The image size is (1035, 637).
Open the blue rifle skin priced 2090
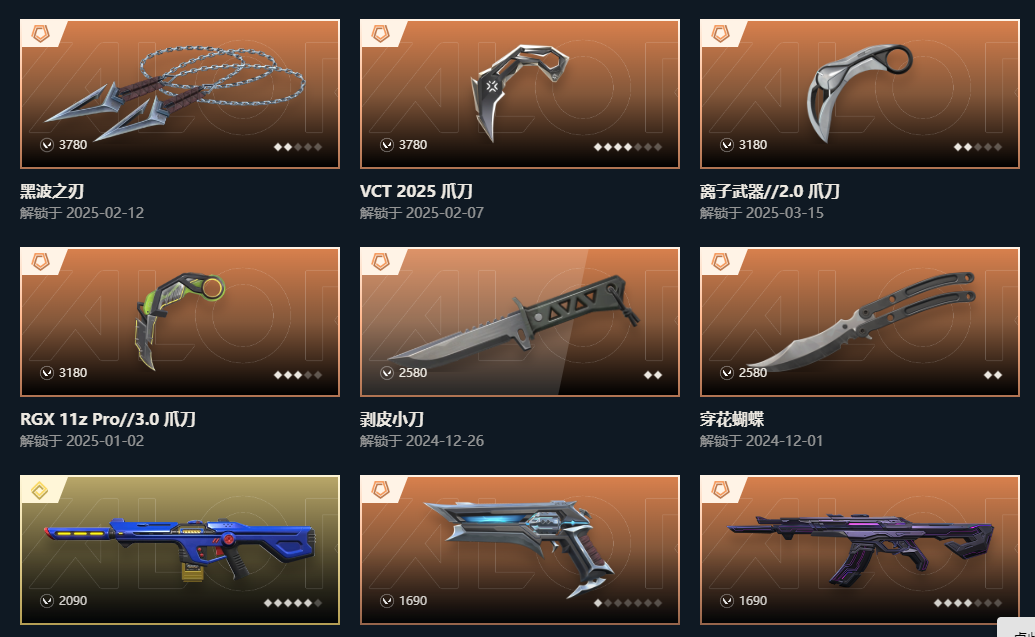tap(180, 549)
